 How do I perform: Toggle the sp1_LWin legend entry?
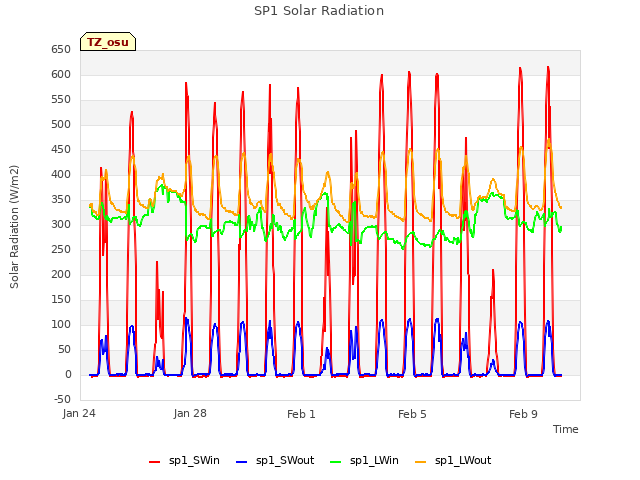(x=364, y=460)
